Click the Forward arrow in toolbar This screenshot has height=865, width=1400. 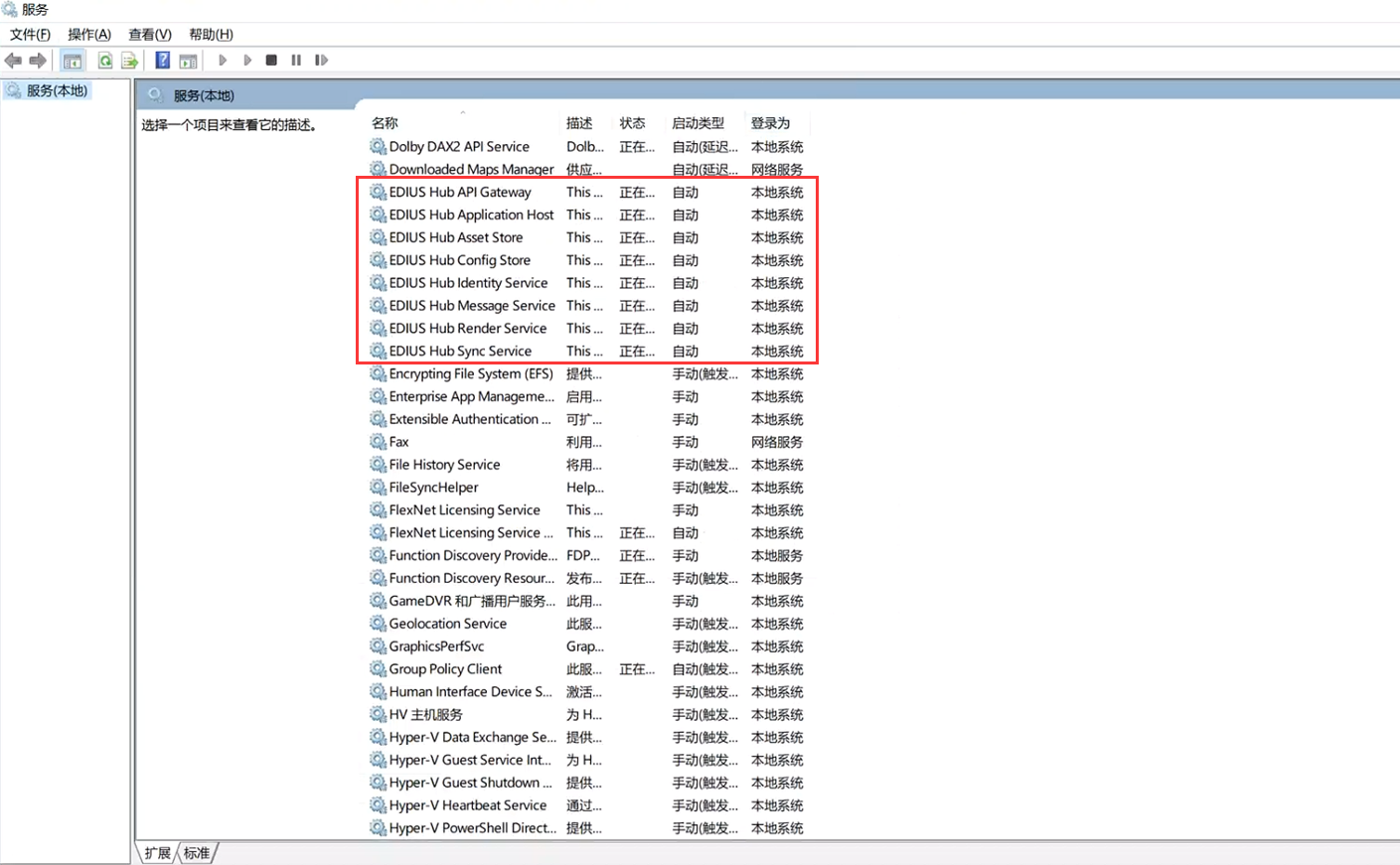[38, 61]
